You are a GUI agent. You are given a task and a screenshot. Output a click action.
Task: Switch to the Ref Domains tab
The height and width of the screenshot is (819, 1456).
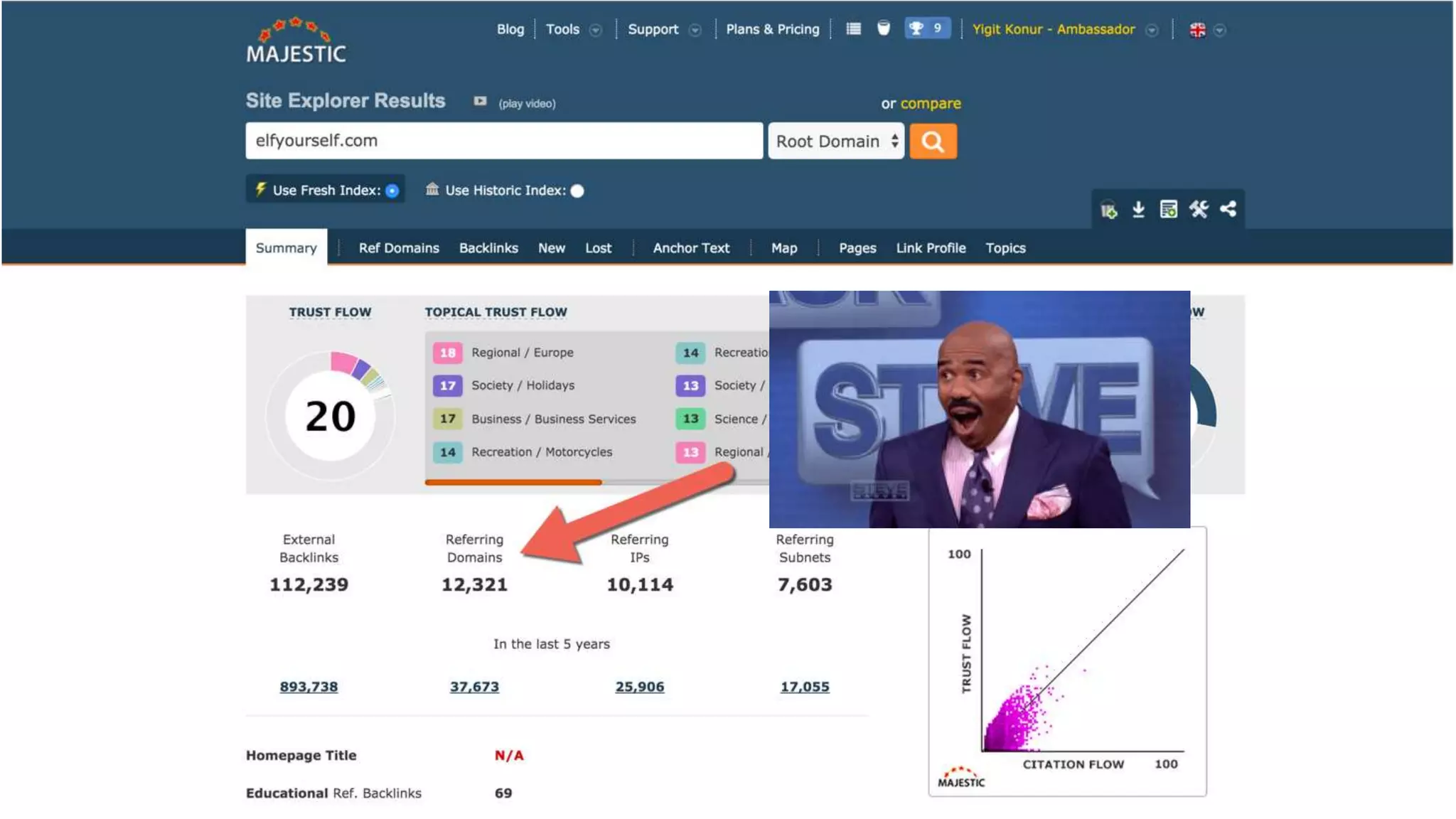(x=398, y=248)
